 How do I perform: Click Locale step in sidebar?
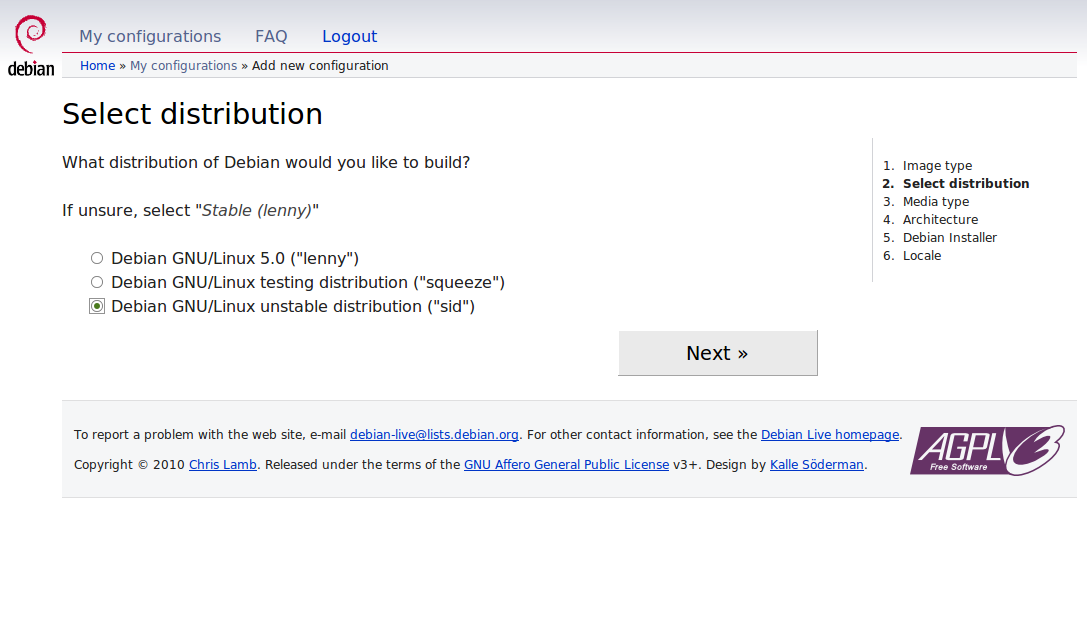922,255
